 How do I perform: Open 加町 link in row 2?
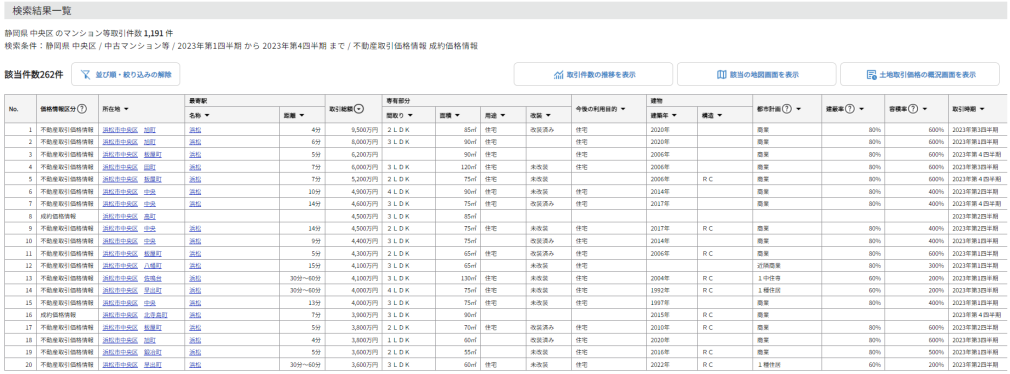pyautogui.click(x=149, y=142)
